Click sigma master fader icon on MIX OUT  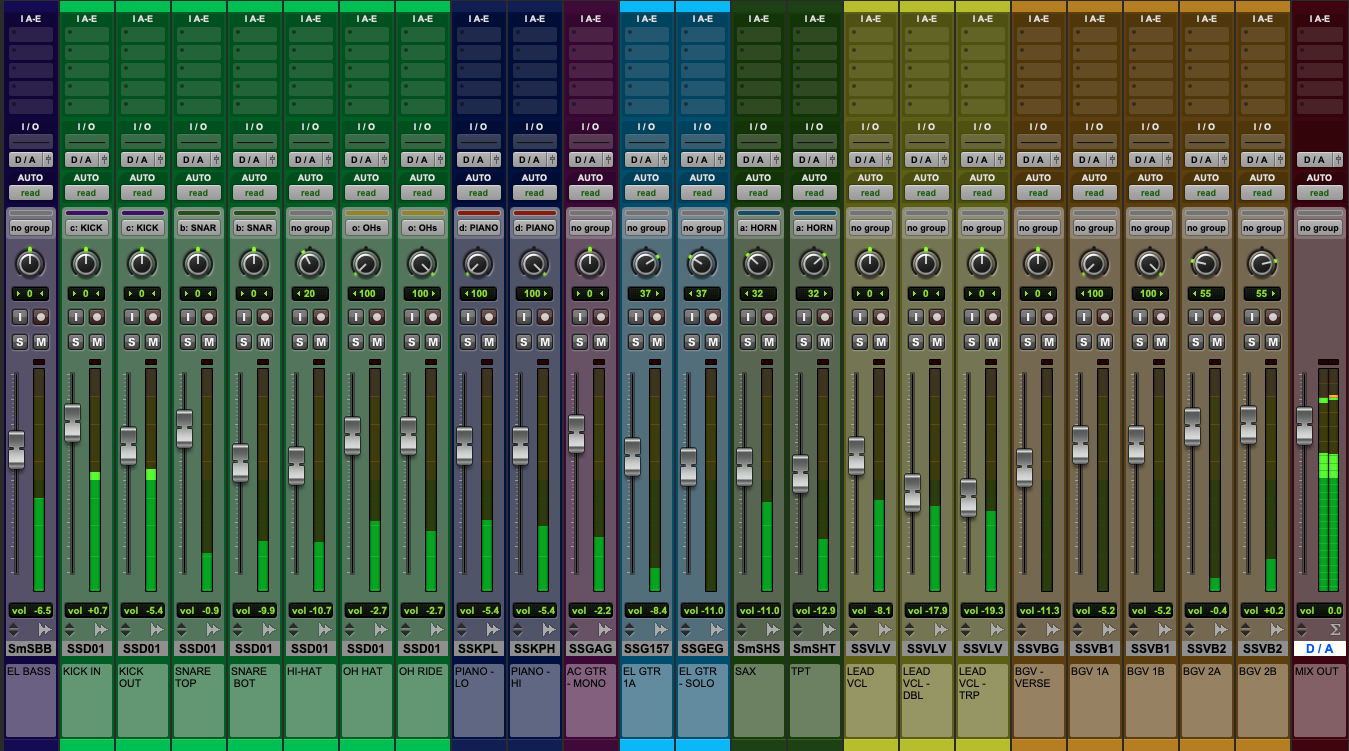tap(1334, 630)
